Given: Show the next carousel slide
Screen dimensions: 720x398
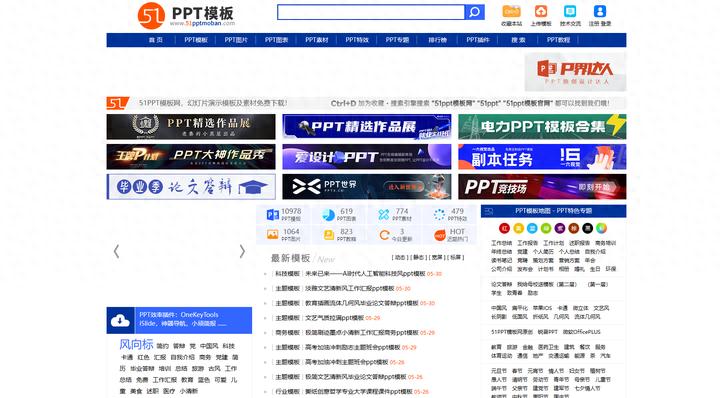Looking at the screenshot, I should tap(242, 251).
